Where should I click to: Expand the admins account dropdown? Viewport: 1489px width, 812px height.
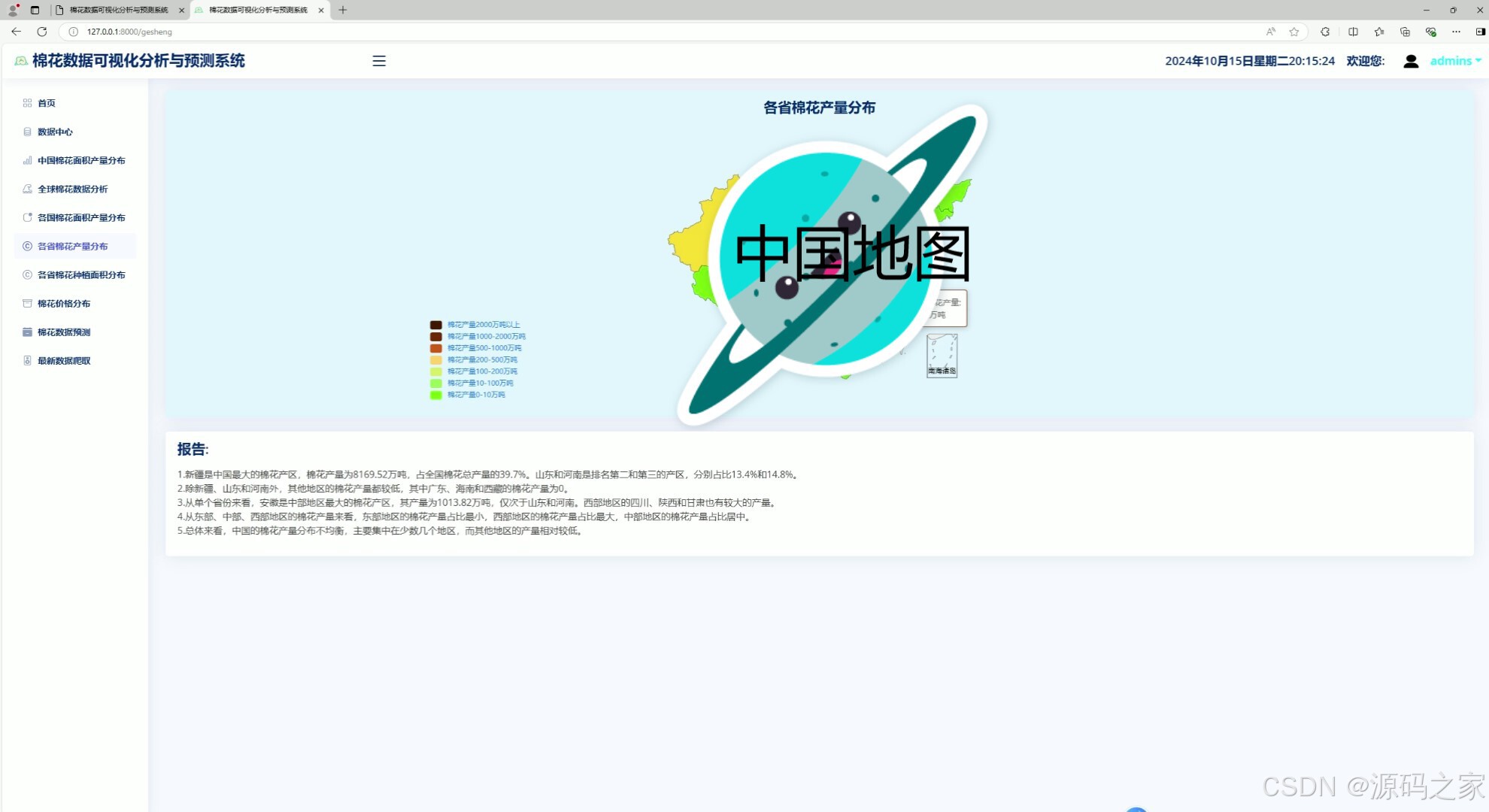tap(1454, 61)
